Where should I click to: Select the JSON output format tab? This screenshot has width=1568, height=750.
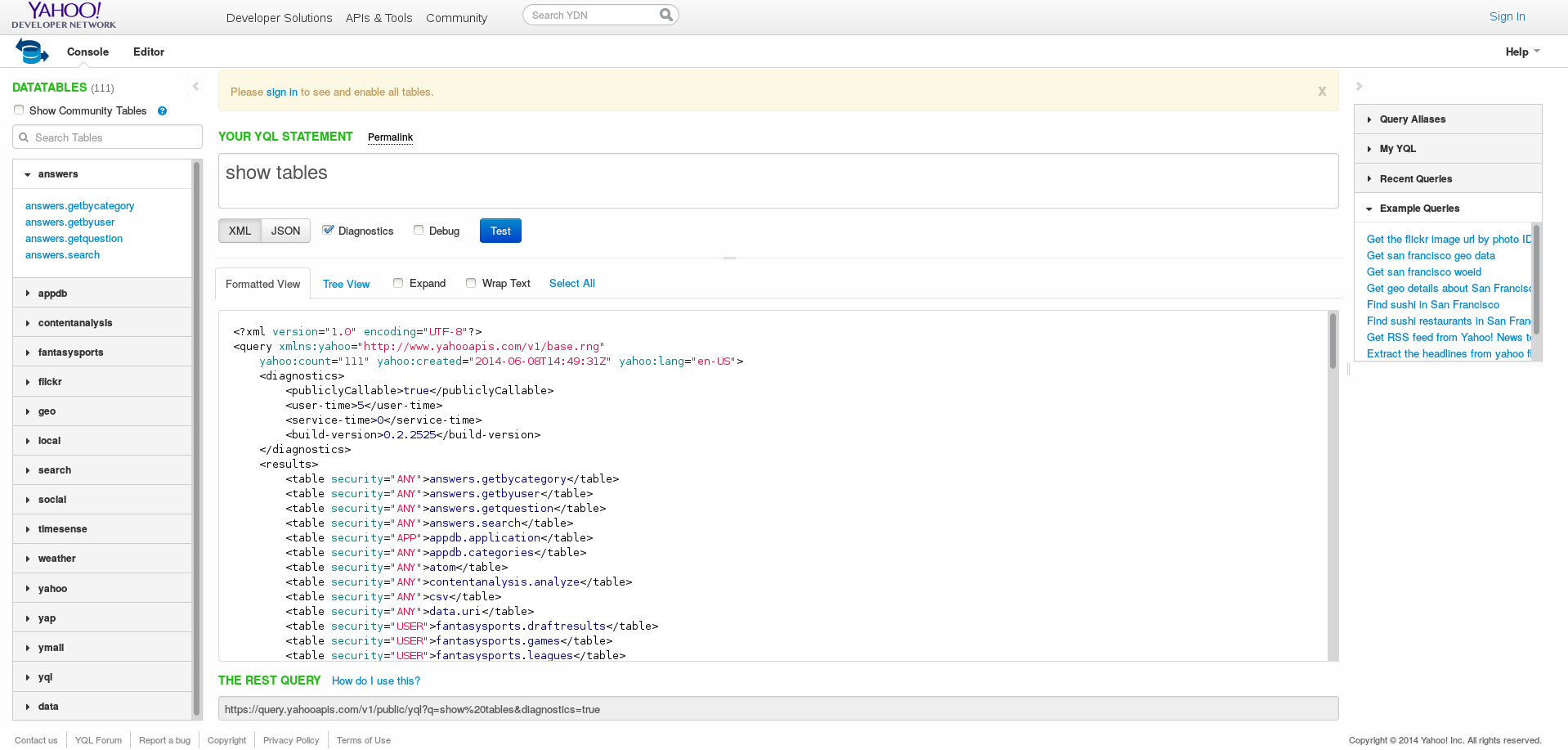[x=284, y=230]
